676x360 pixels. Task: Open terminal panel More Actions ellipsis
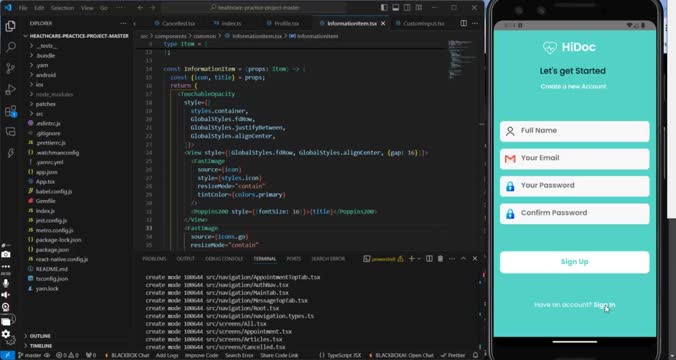click(x=452, y=259)
